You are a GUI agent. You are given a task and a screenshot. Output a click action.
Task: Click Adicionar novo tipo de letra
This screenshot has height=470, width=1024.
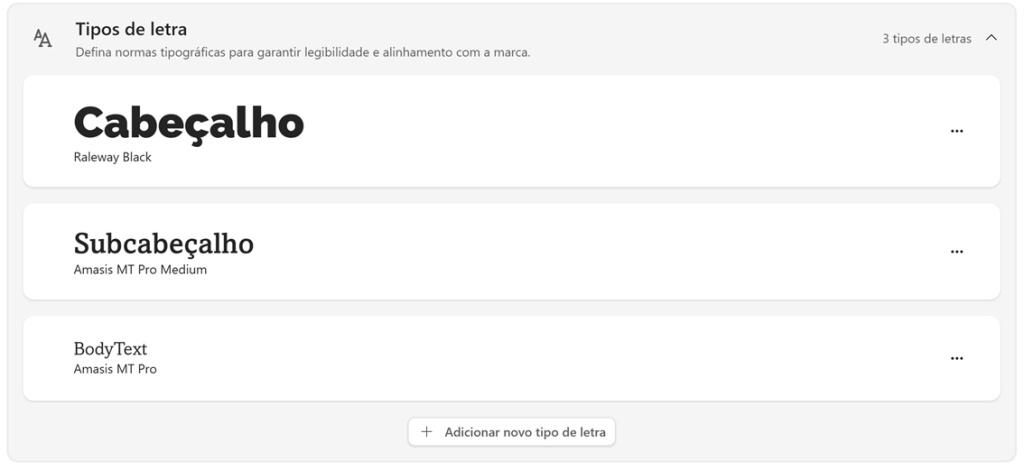click(511, 431)
